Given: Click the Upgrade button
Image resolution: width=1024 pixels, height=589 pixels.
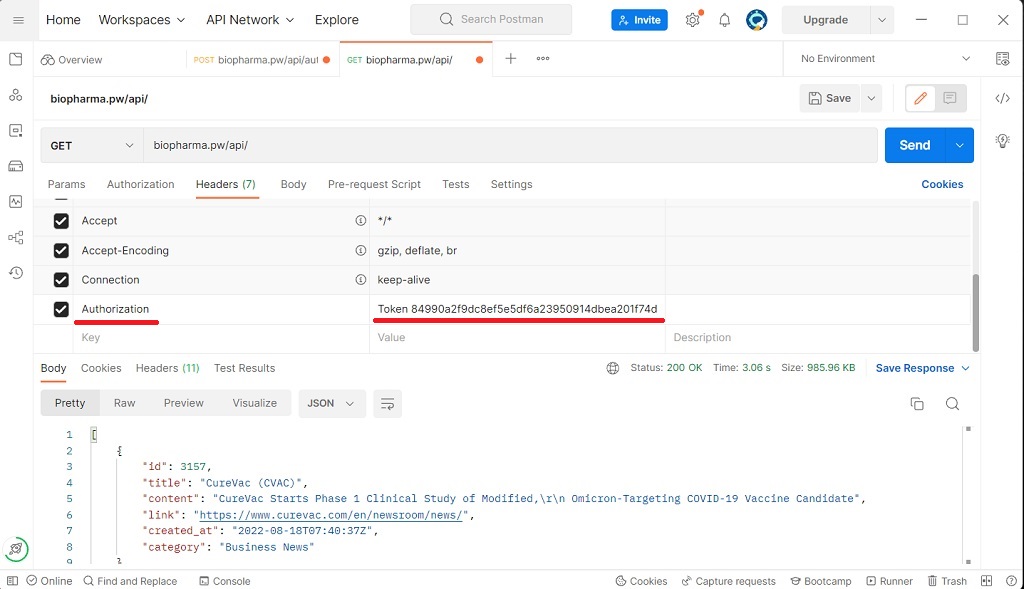Looking at the screenshot, I should [825, 20].
